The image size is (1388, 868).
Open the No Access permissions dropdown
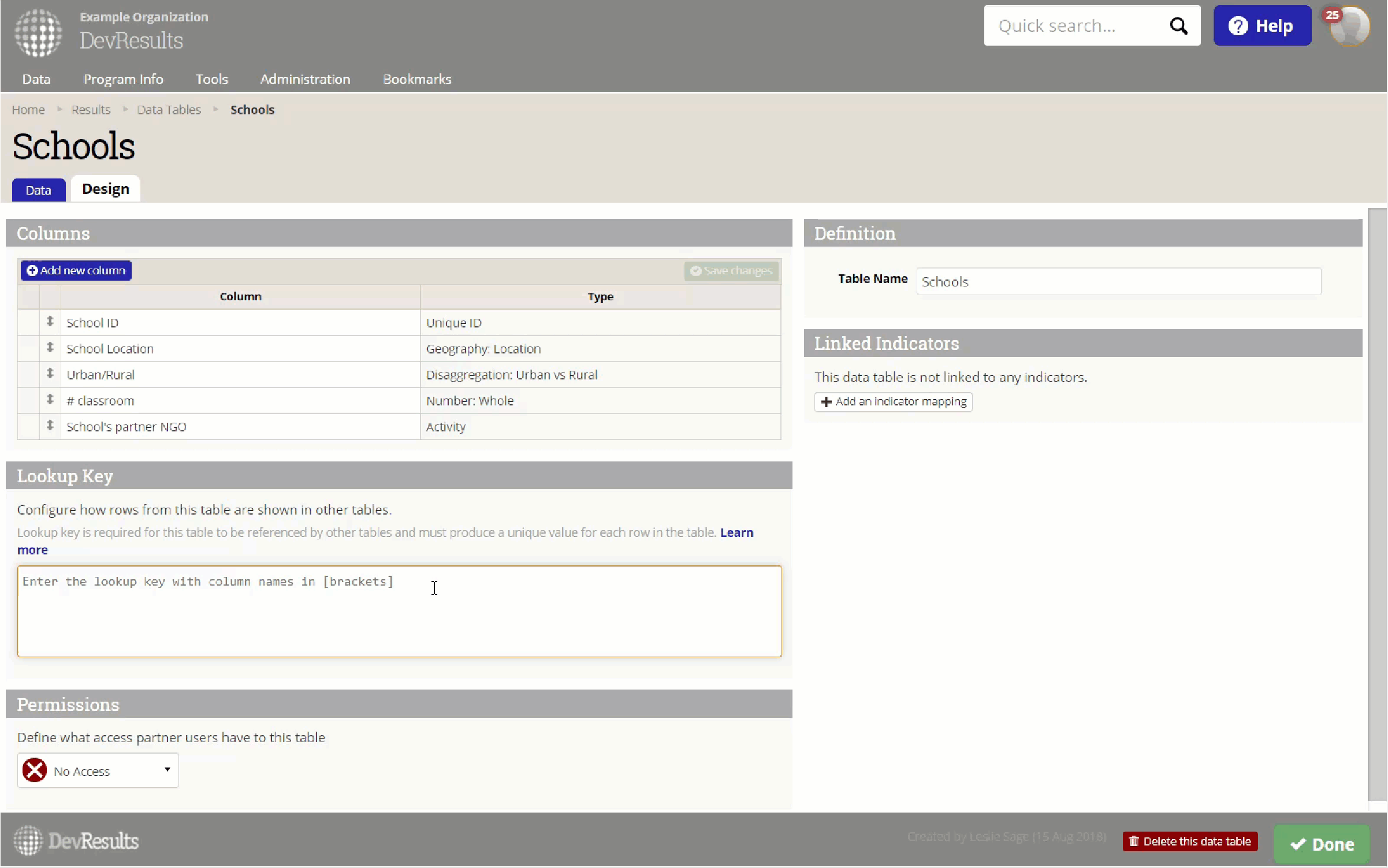click(98, 770)
